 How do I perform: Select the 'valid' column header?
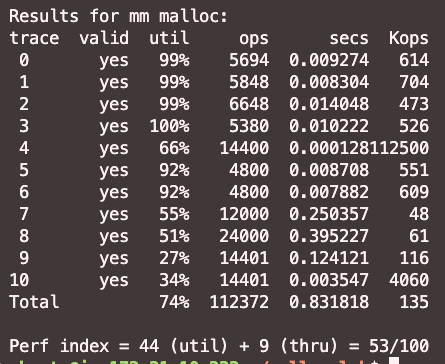tap(104, 38)
